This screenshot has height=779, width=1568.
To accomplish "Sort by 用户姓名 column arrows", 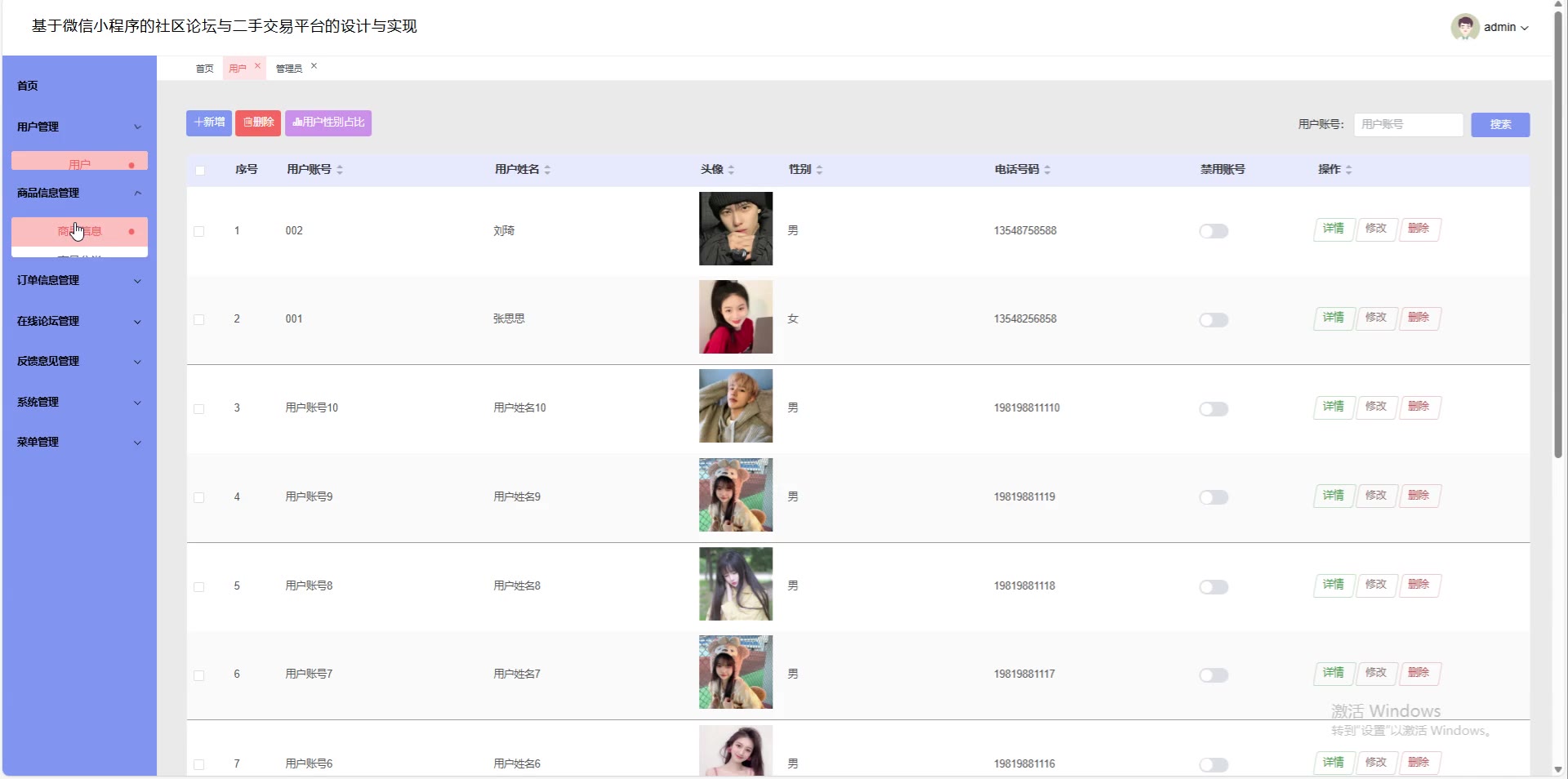I will [547, 170].
